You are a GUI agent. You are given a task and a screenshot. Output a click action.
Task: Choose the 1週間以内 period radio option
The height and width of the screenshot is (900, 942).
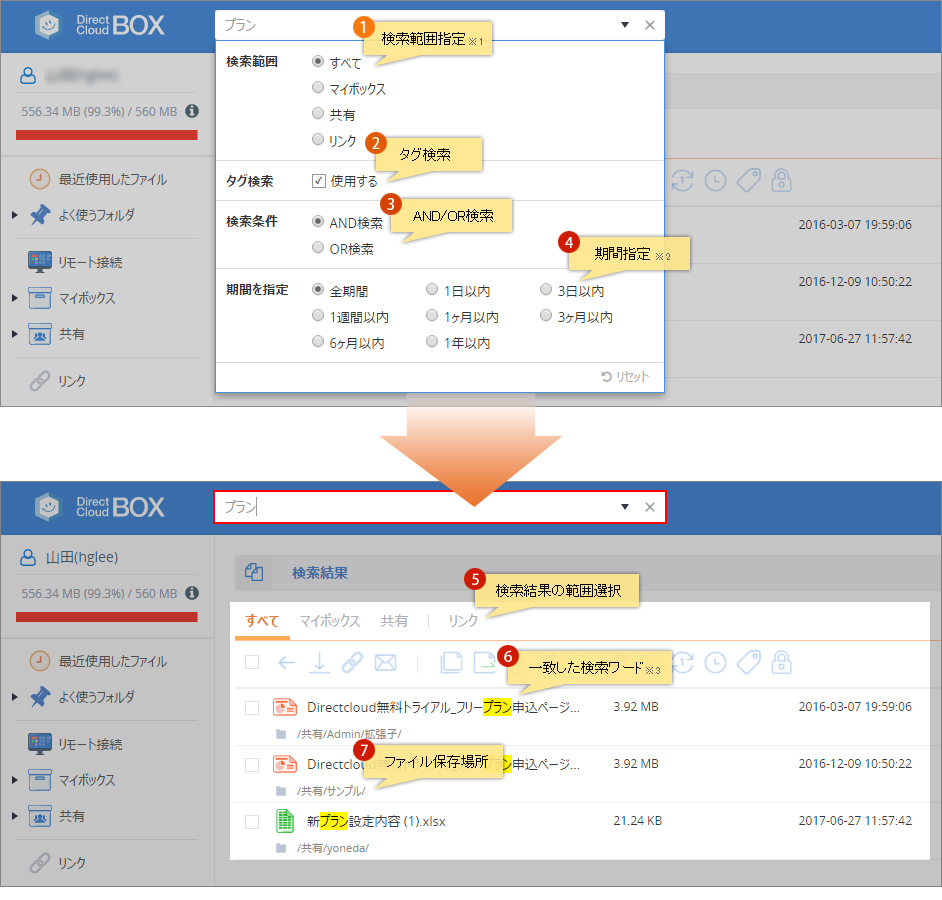tap(318, 317)
